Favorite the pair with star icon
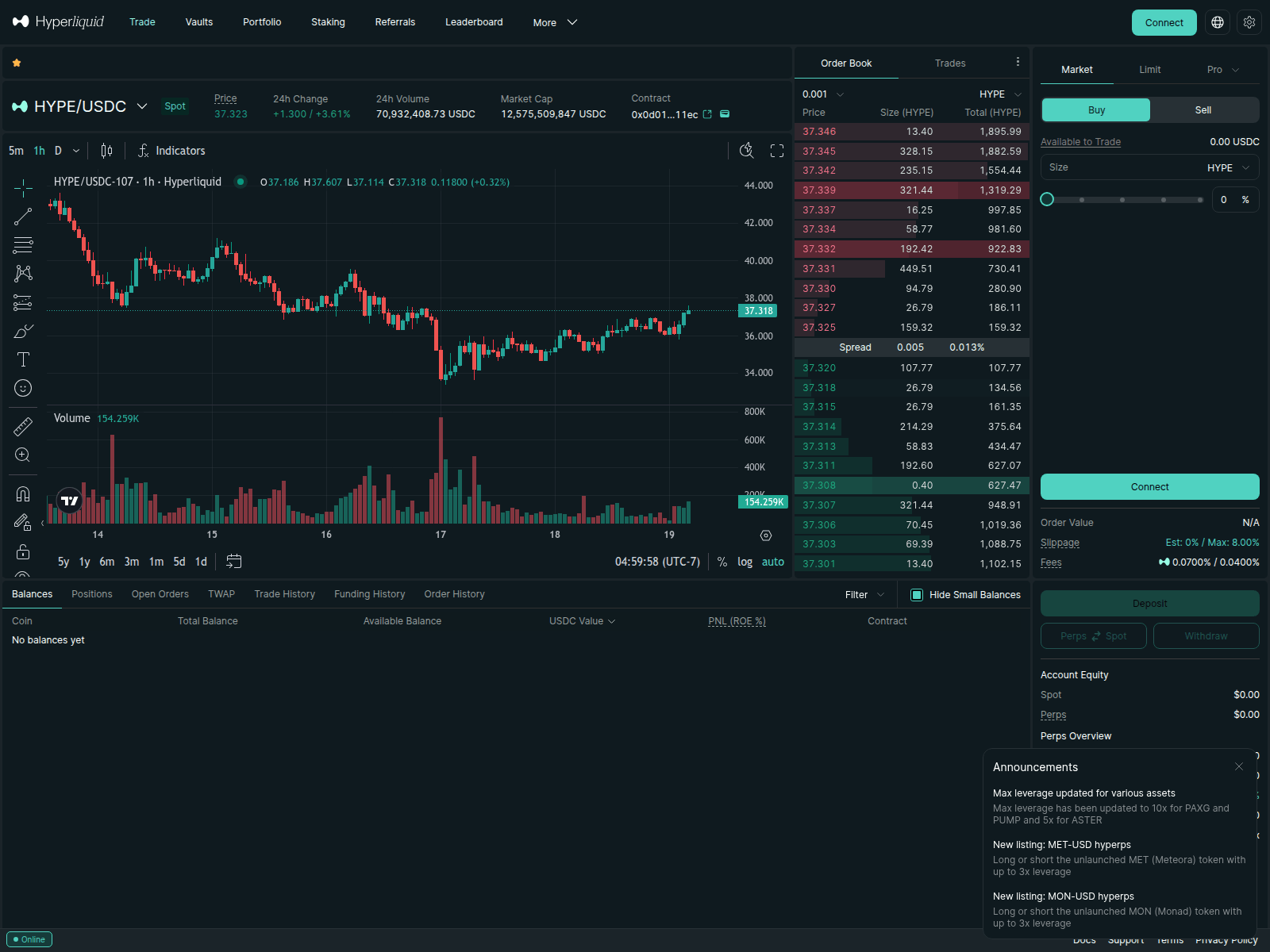Screen dimensions: 1270x952 (x=17, y=63)
